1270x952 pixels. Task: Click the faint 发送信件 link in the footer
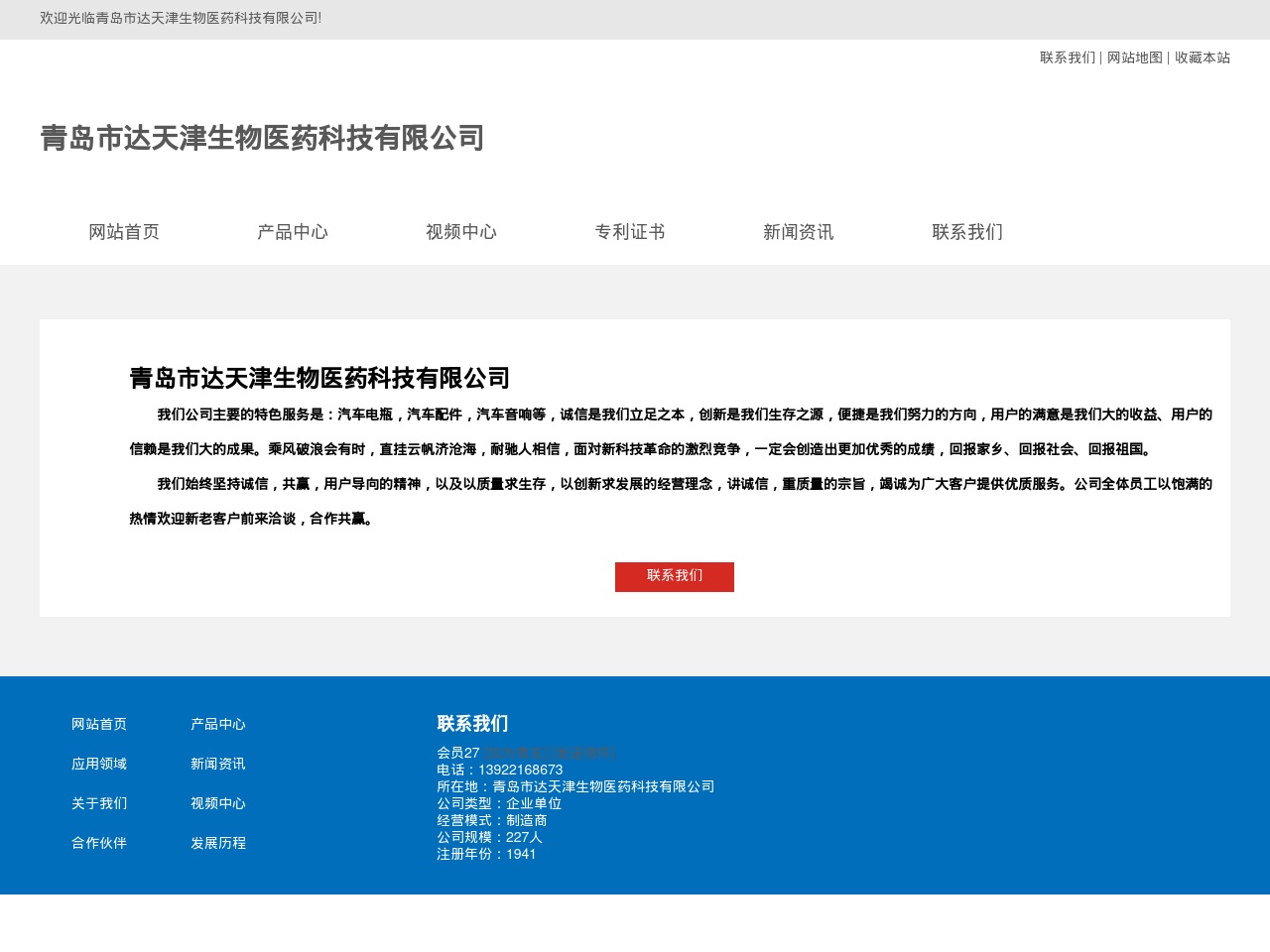[583, 753]
